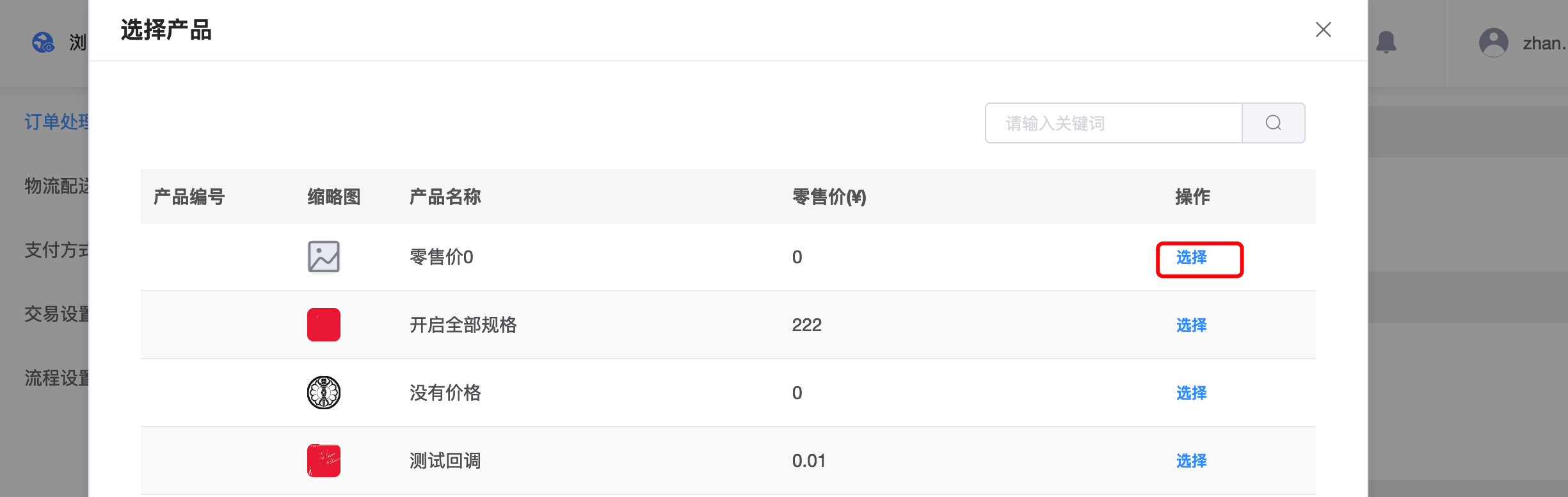Image resolution: width=1568 pixels, height=497 pixels.
Task: Select the product 零售价0
Action: point(1191,257)
